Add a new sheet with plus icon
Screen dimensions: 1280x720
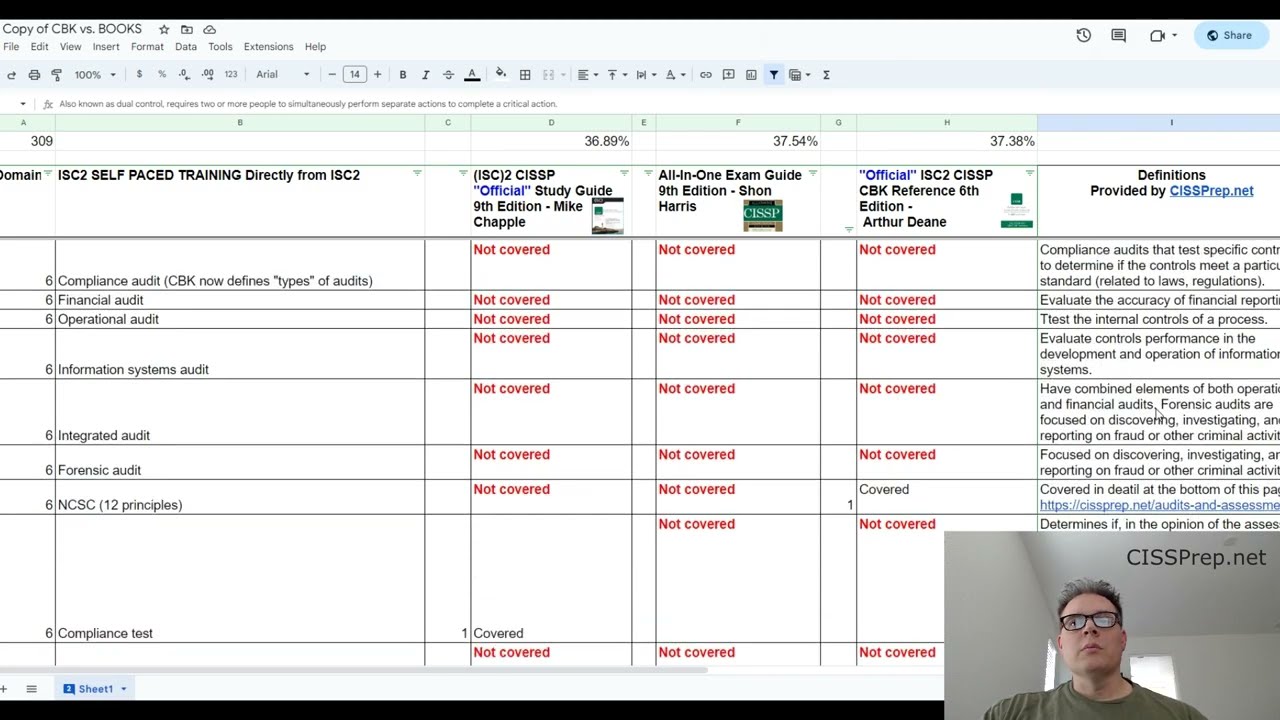coord(4,689)
